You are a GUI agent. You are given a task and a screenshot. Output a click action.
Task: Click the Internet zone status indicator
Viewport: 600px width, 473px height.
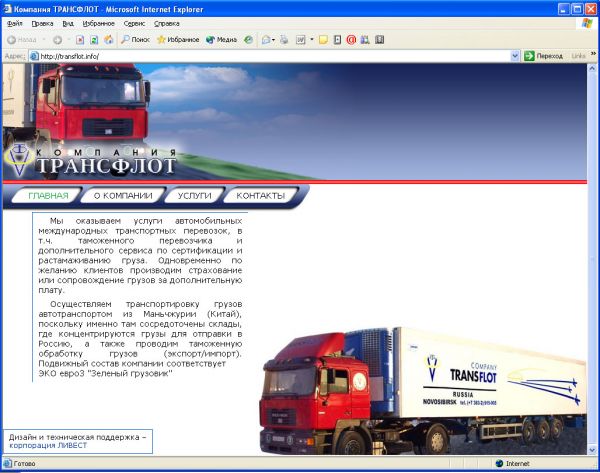pyautogui.click(x=512, y=463)
